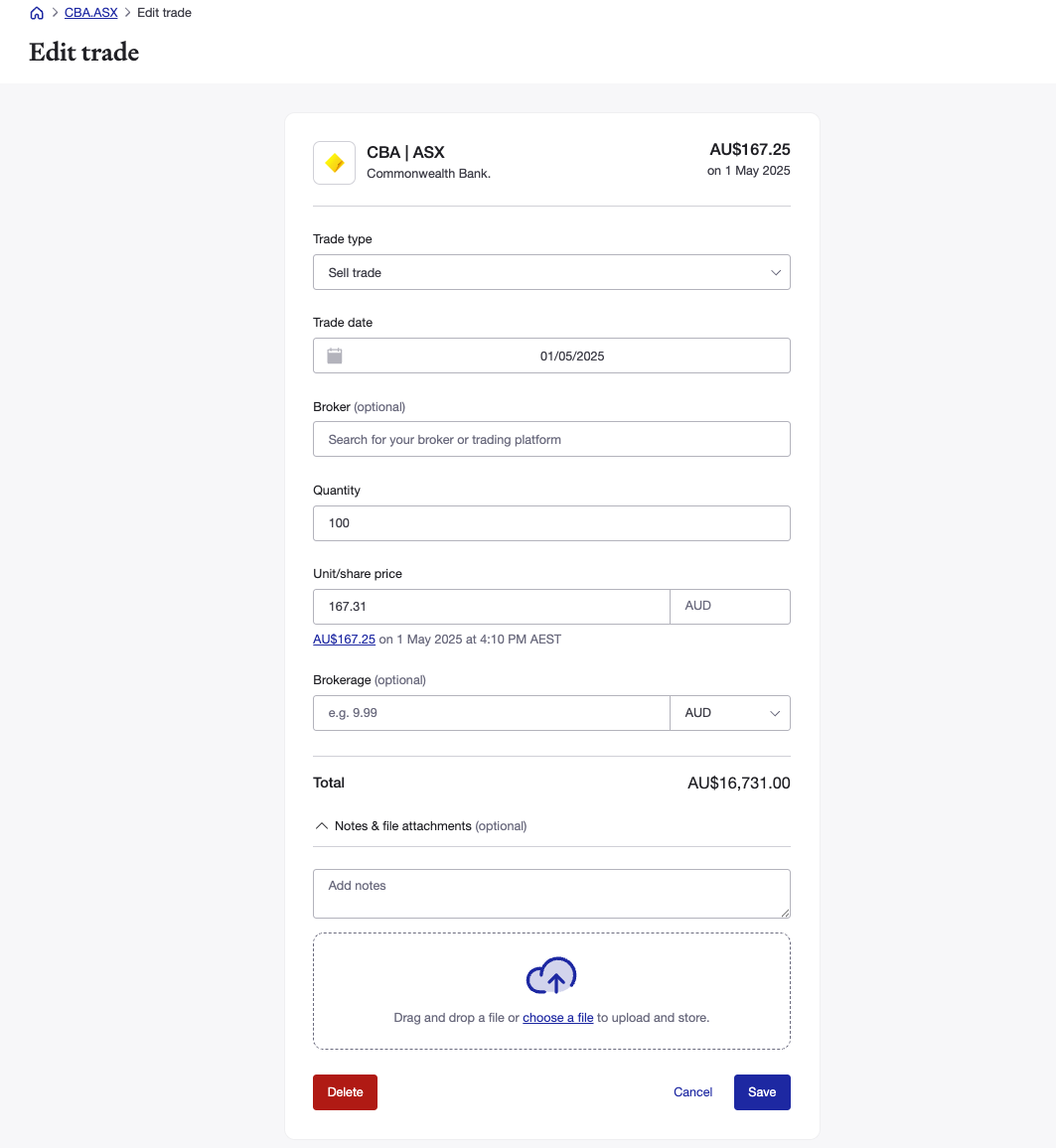The height and width of the screenshot is (1148, 1056).
Task: Click the cloud upload icon
Action: pyautogui.click(x=551, y=976)
